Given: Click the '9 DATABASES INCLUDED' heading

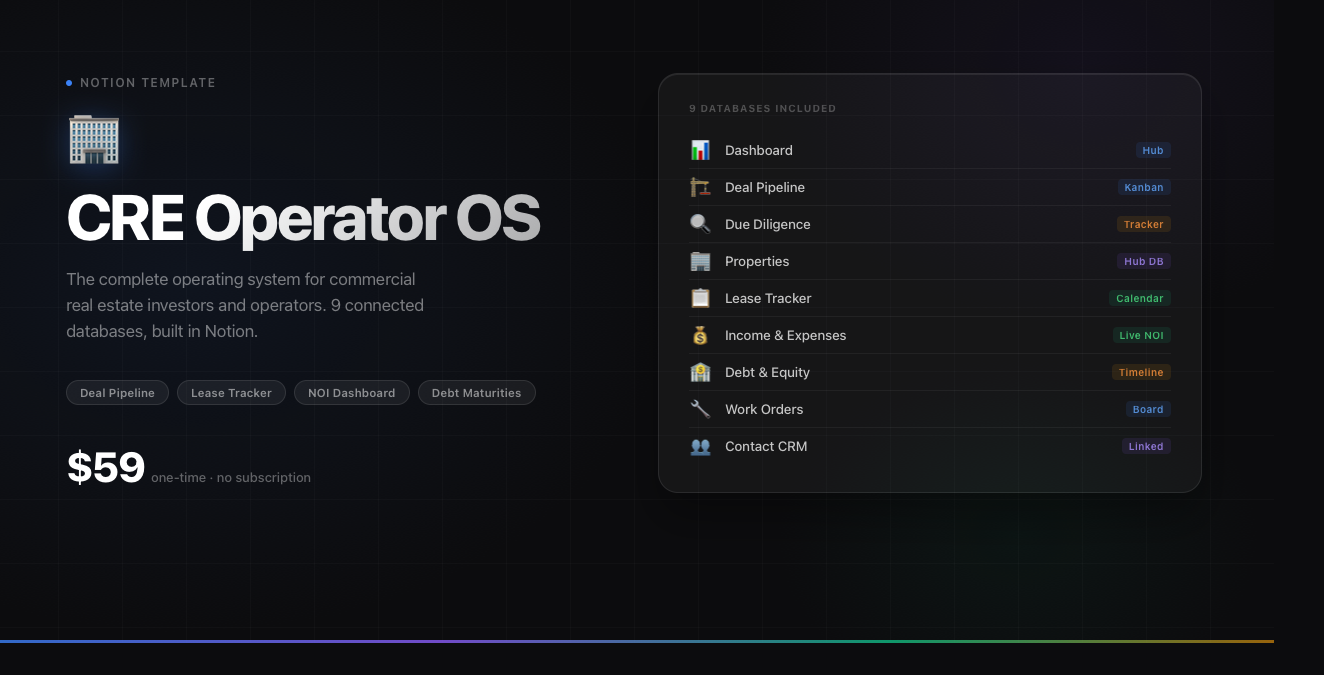Looking at the screenshot, I should (x=763, y=108).
